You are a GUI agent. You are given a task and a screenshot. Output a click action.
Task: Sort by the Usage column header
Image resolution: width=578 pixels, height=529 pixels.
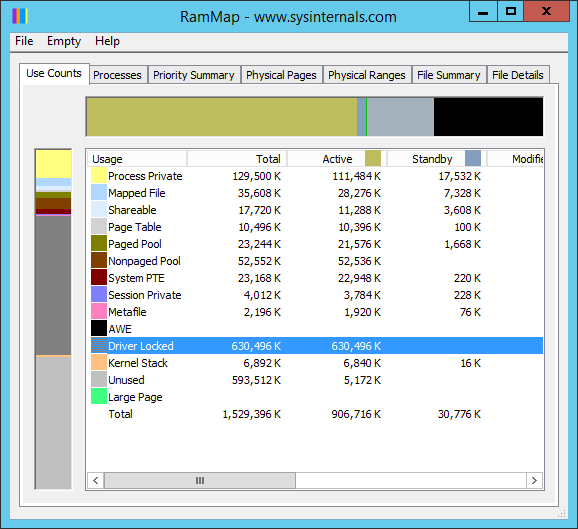[x=137, y=159]
